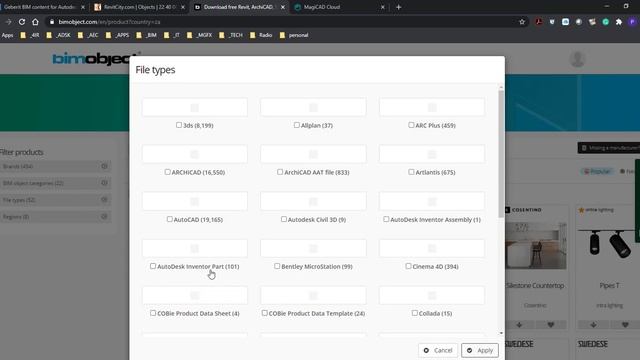Screen dimensions: 640x360
Task: Toggle Bentley MicroStation (99) checkbox
Action: (x=277, y=266)
